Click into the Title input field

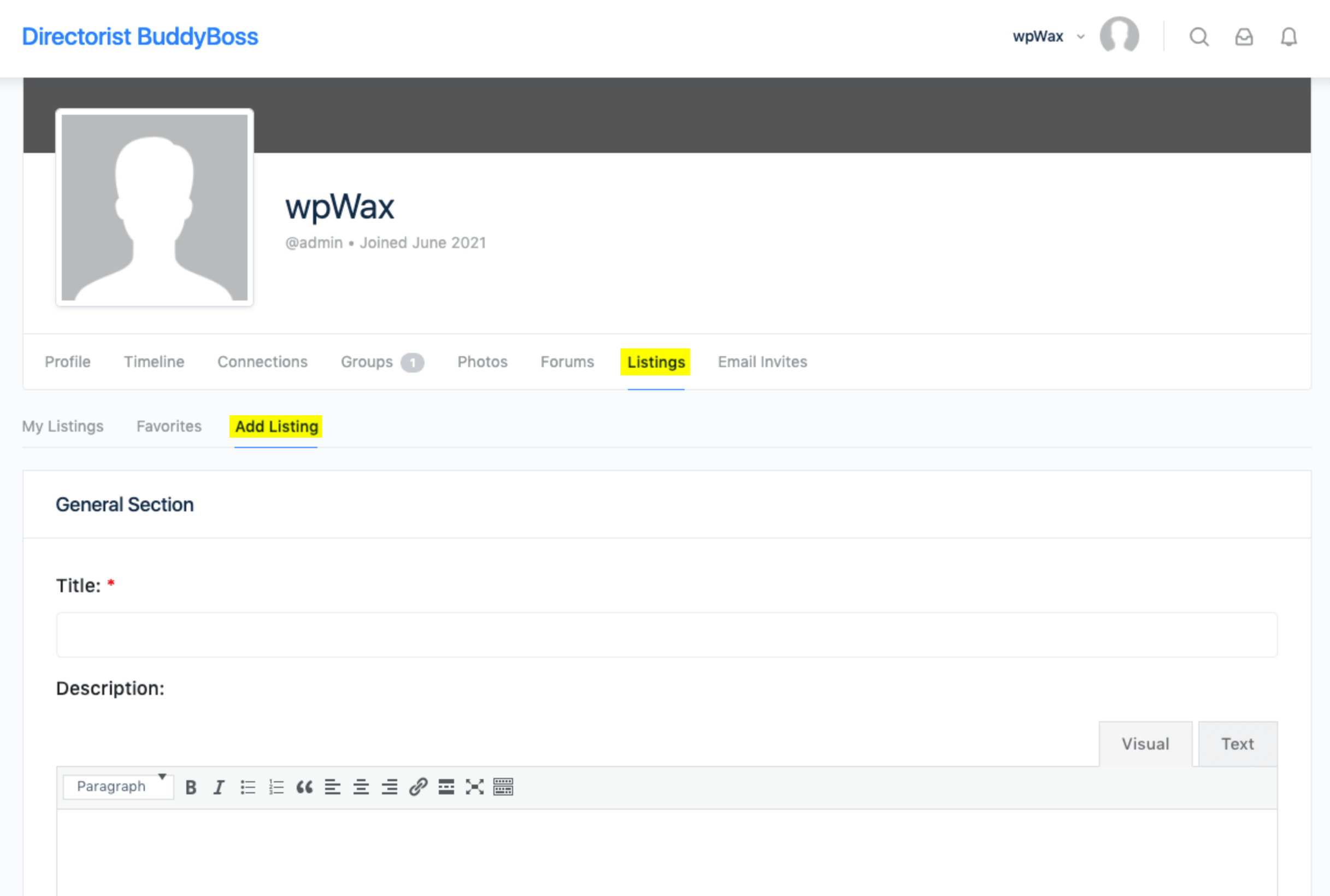point(667,634)
